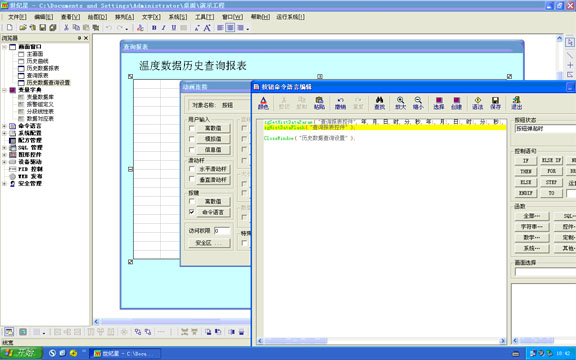Click the 退出 exit icon in editor toolbar

[x=516, y=103]
